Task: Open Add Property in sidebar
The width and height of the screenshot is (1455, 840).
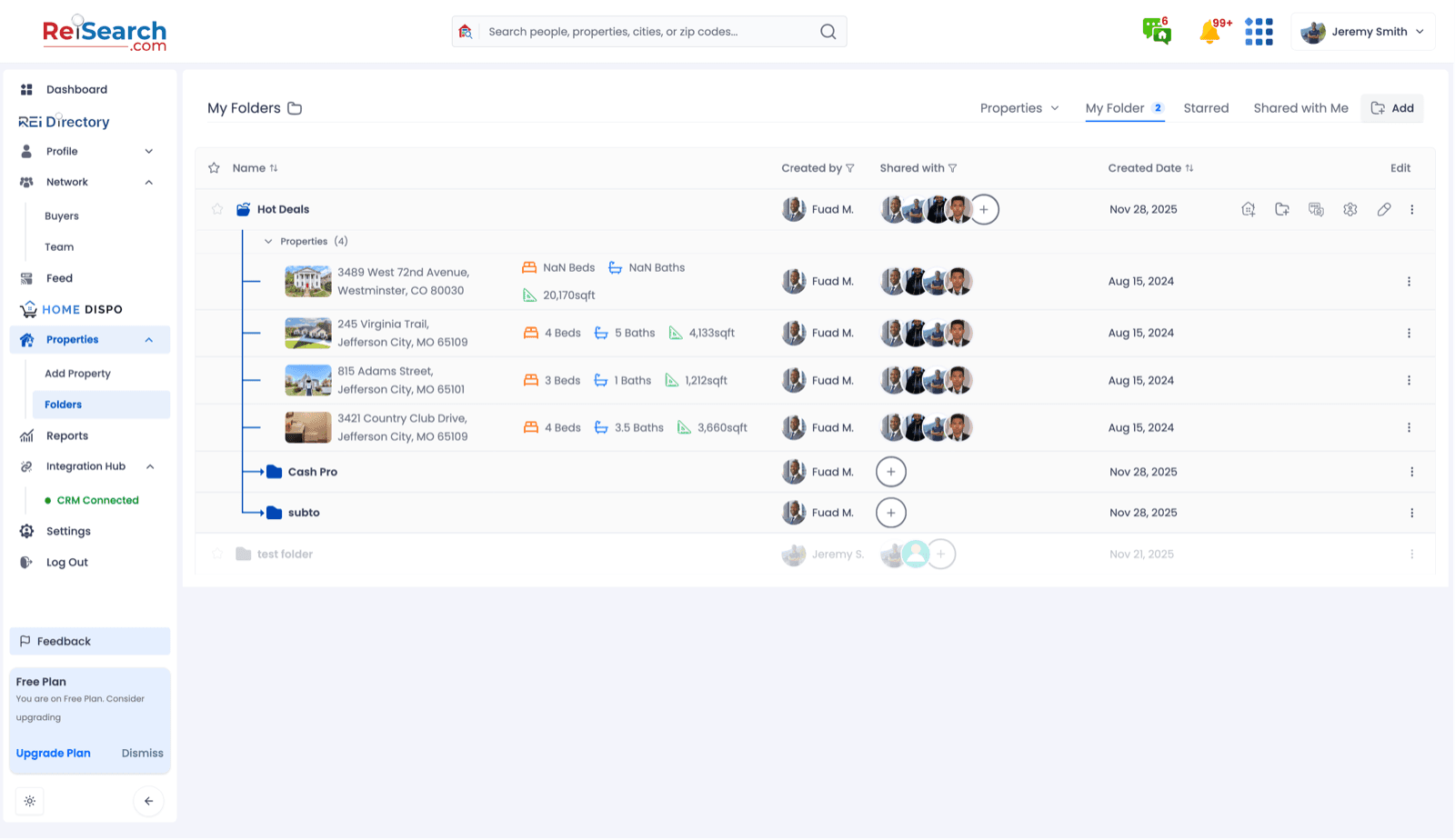Action: (77, 374)
